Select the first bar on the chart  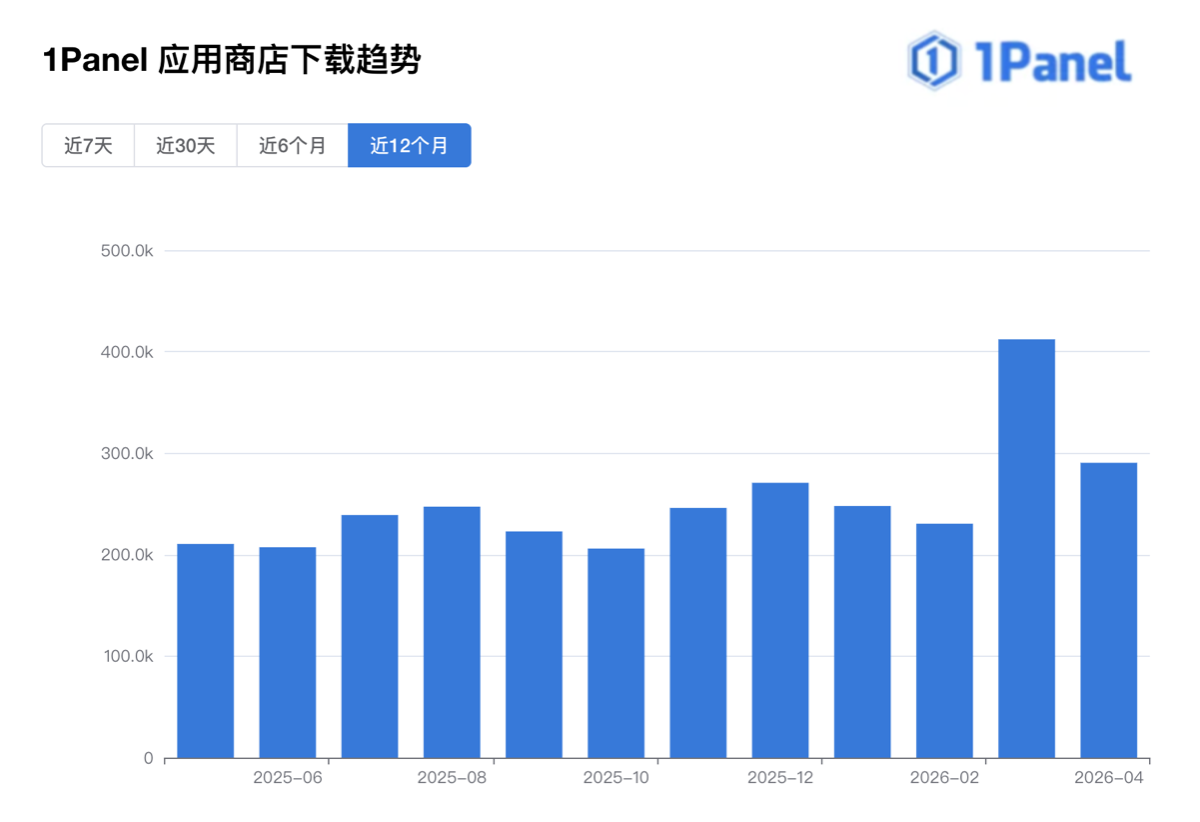[x=203, y=650]
